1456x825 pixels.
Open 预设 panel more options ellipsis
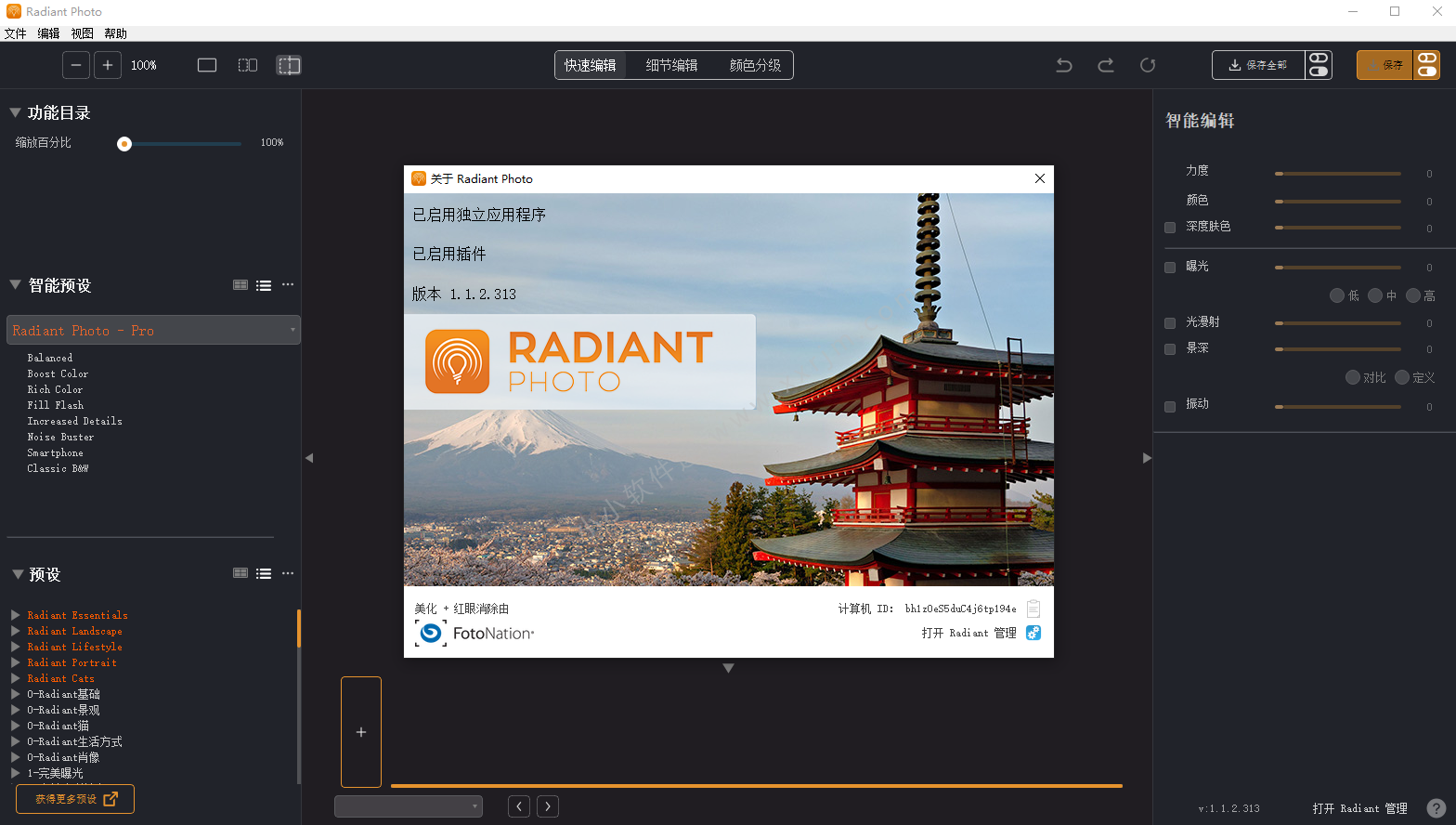(288, 573)
